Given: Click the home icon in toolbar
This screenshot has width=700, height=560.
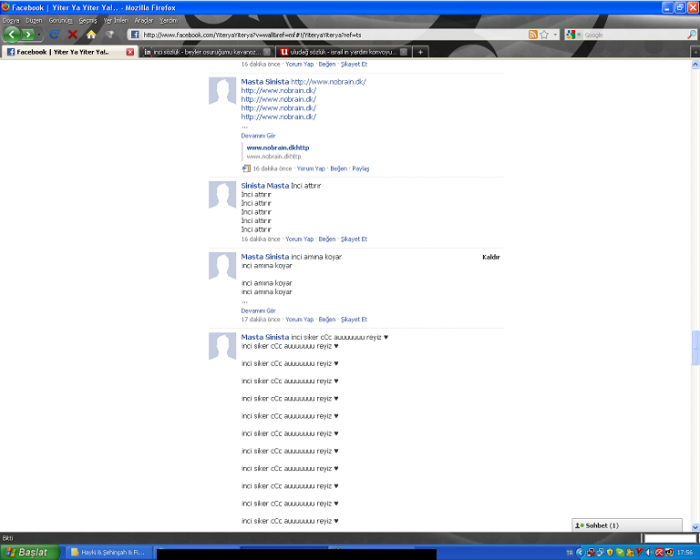Looking at the screenshot, I should (x=89, y=34).
